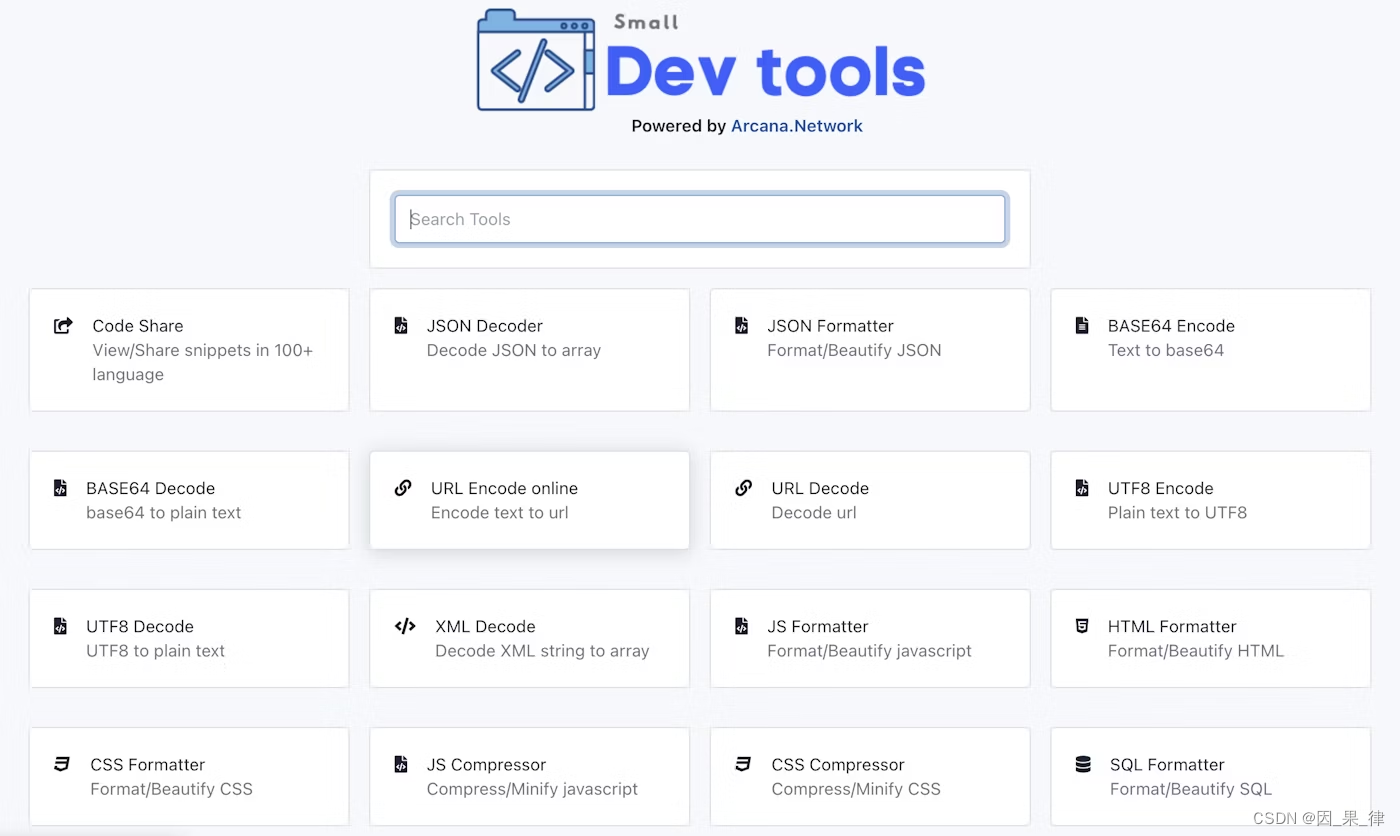
Task: Click the URL Encode online link icon
Action: click(x=402, y=487)
